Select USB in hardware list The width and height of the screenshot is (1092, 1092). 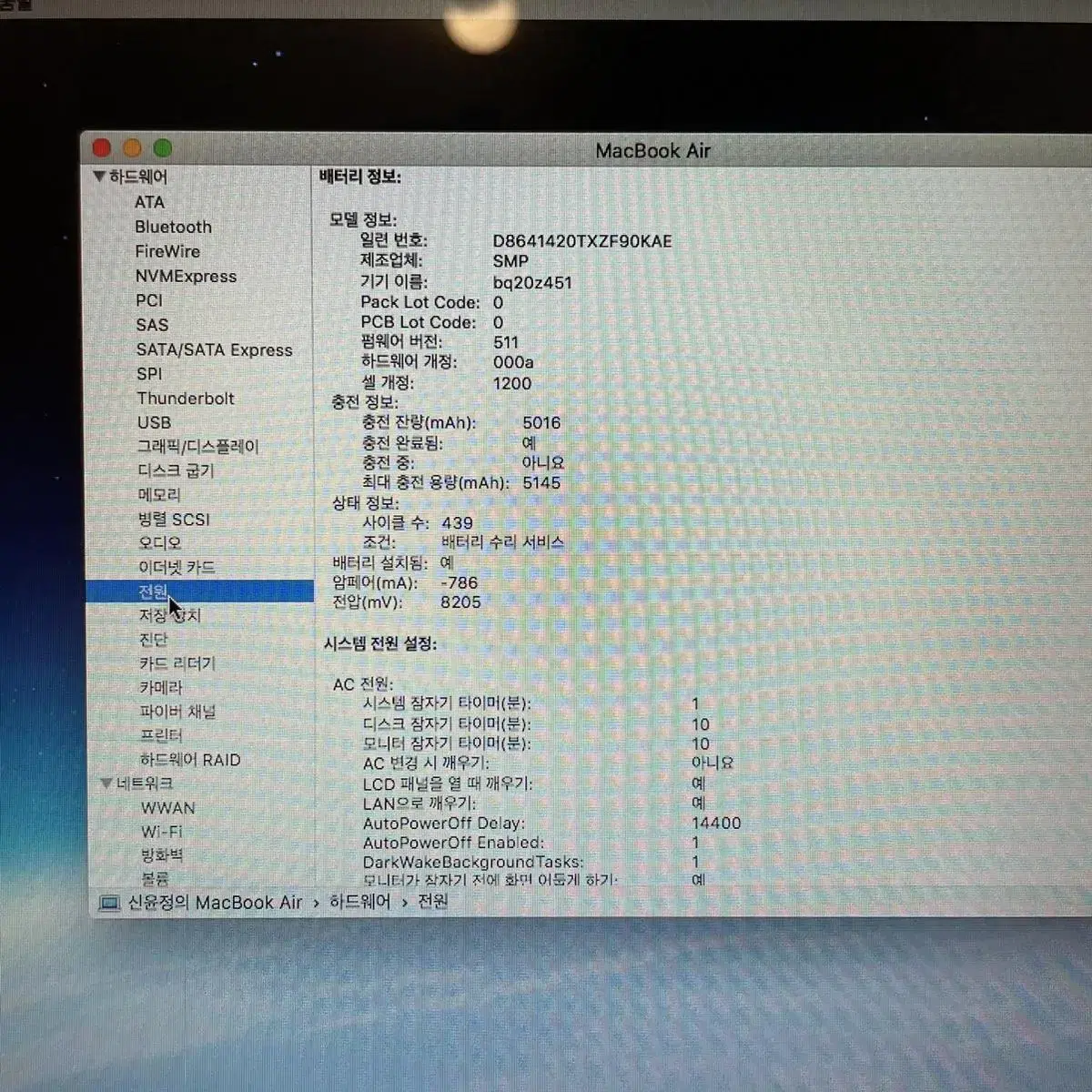coord(154,422)
